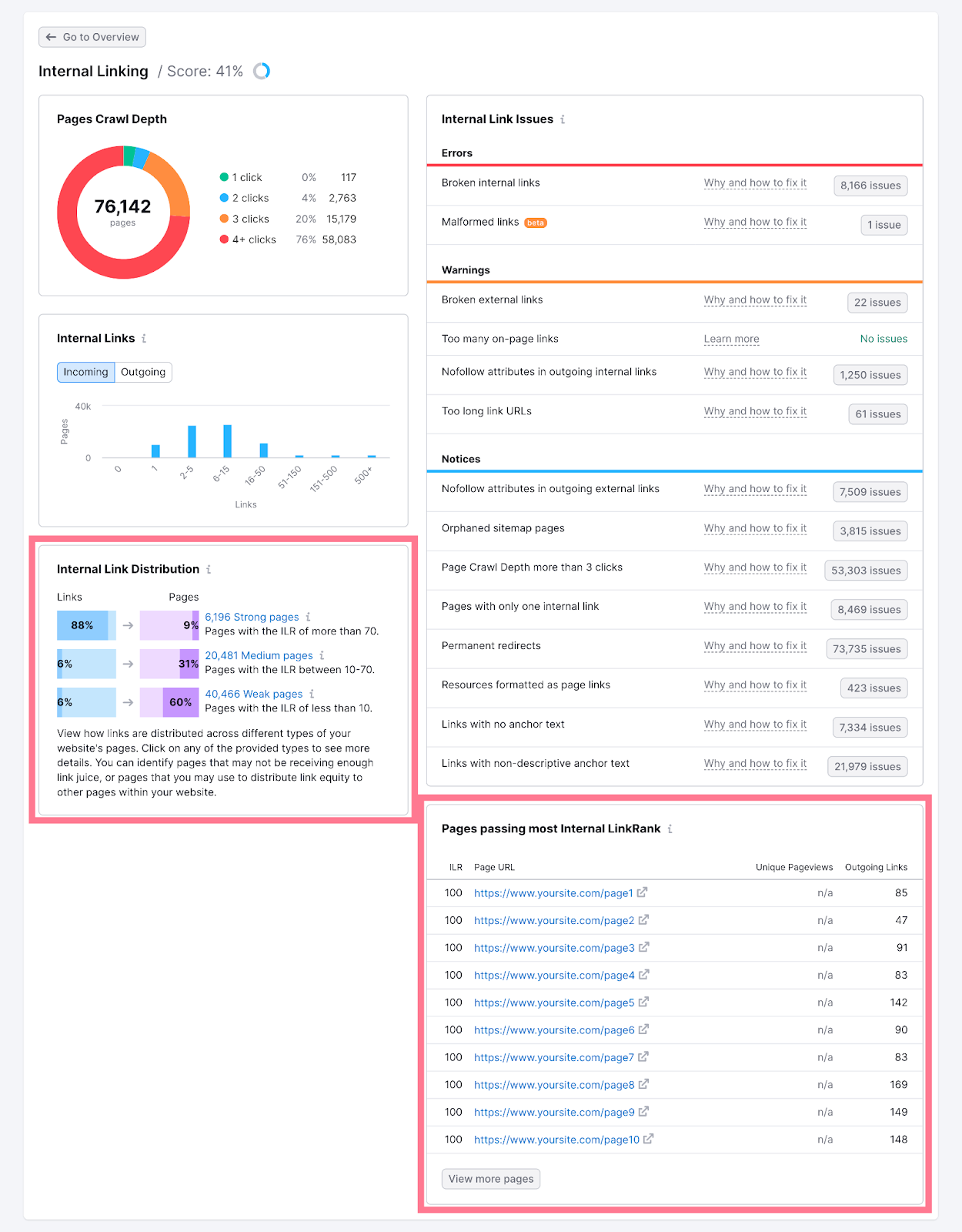Screen dimensions: 962x1232
Task: Click the 6-15 links bar in chart
Action: pos(227,441)
